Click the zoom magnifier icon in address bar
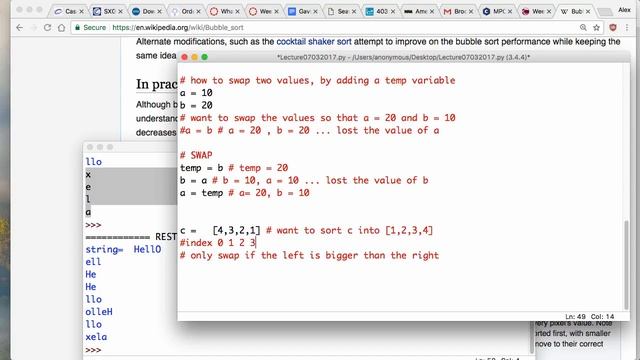The image size is (640, 360). point(583,27)
